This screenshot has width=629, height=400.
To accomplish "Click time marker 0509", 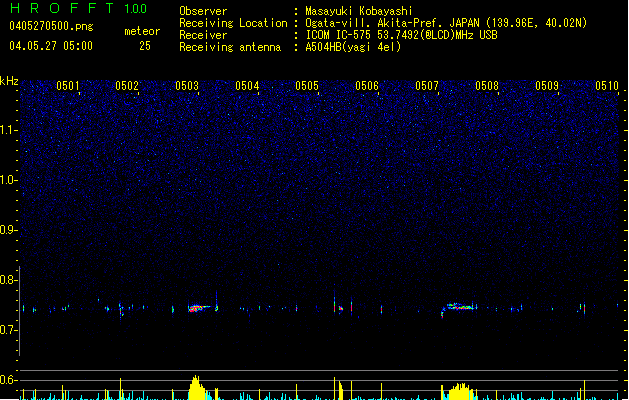I will [x=547, y=86].
